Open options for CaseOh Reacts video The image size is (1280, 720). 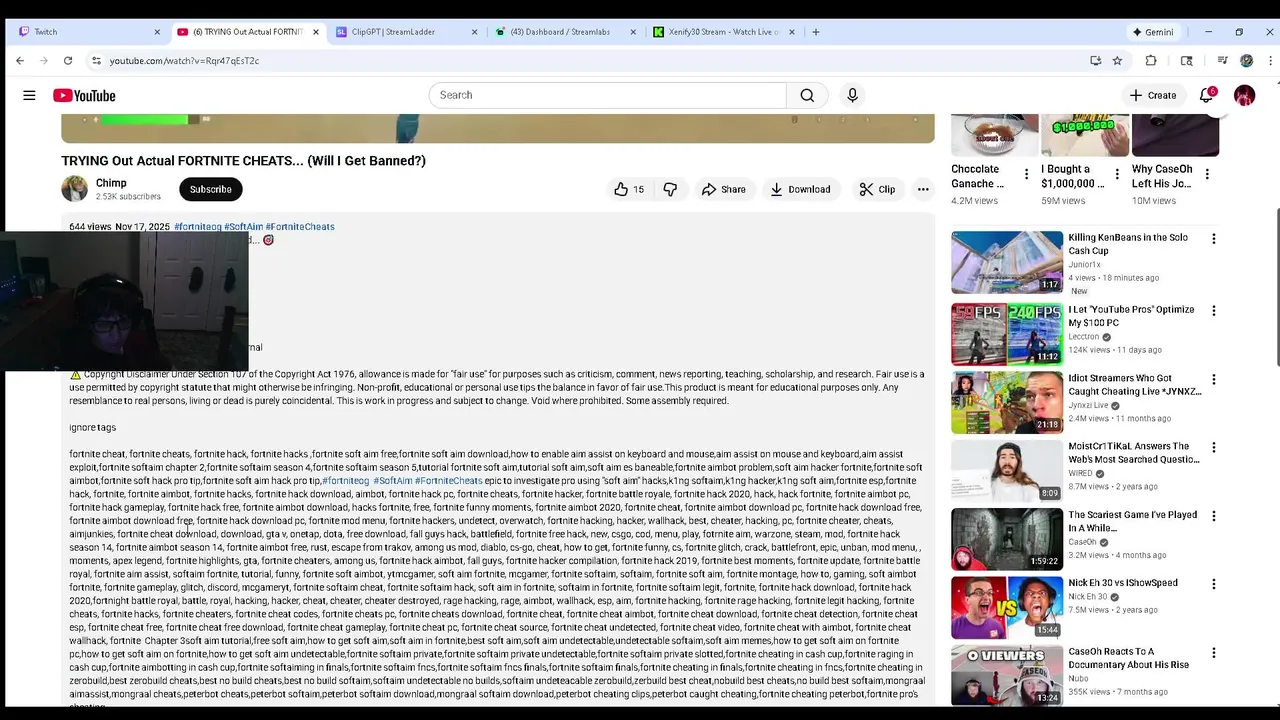[x=1214, y=653]
